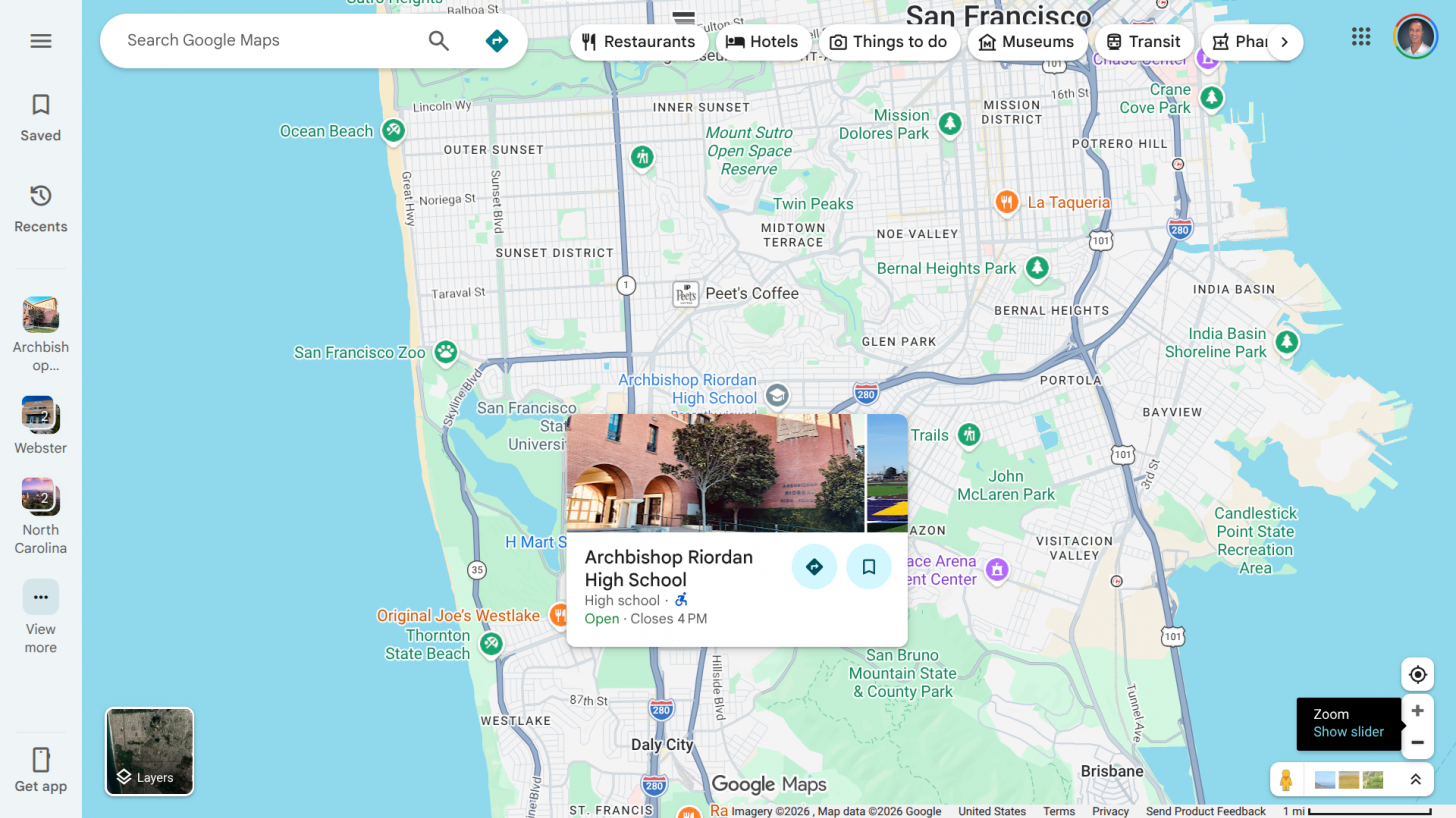
Task: Zoom in with the plus button
Action: [x=1417, y=711]
